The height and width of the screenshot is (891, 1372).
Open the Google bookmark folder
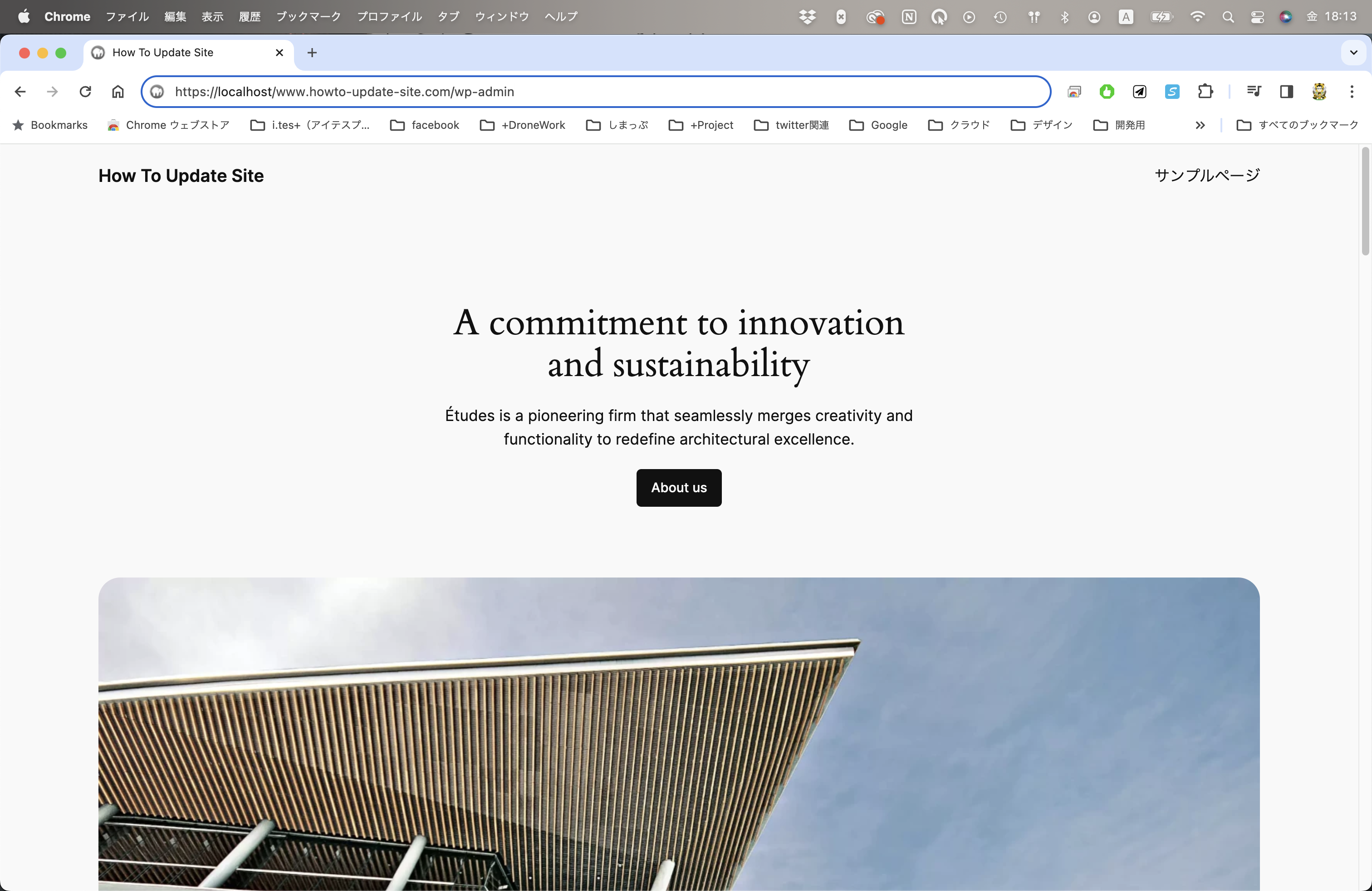pos(878,125)
